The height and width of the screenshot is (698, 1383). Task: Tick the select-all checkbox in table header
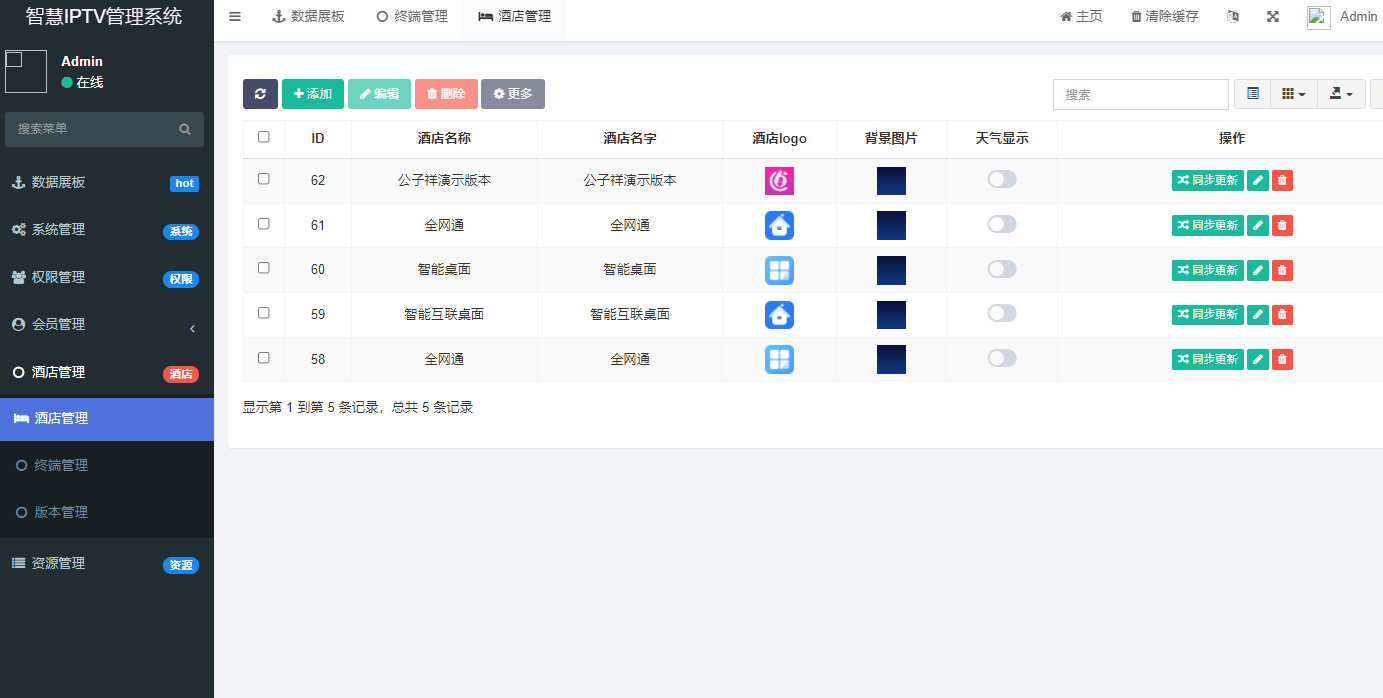tap(264, 137)
